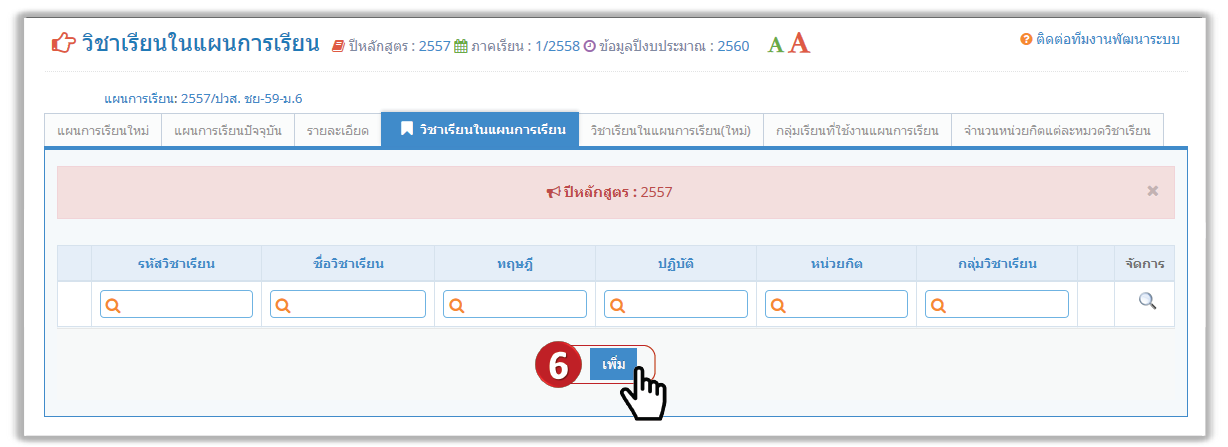The width and height of the screenshot is (1228, 447).
Task: Click the large red A font-size icon
Action: [x=798, y=44]
